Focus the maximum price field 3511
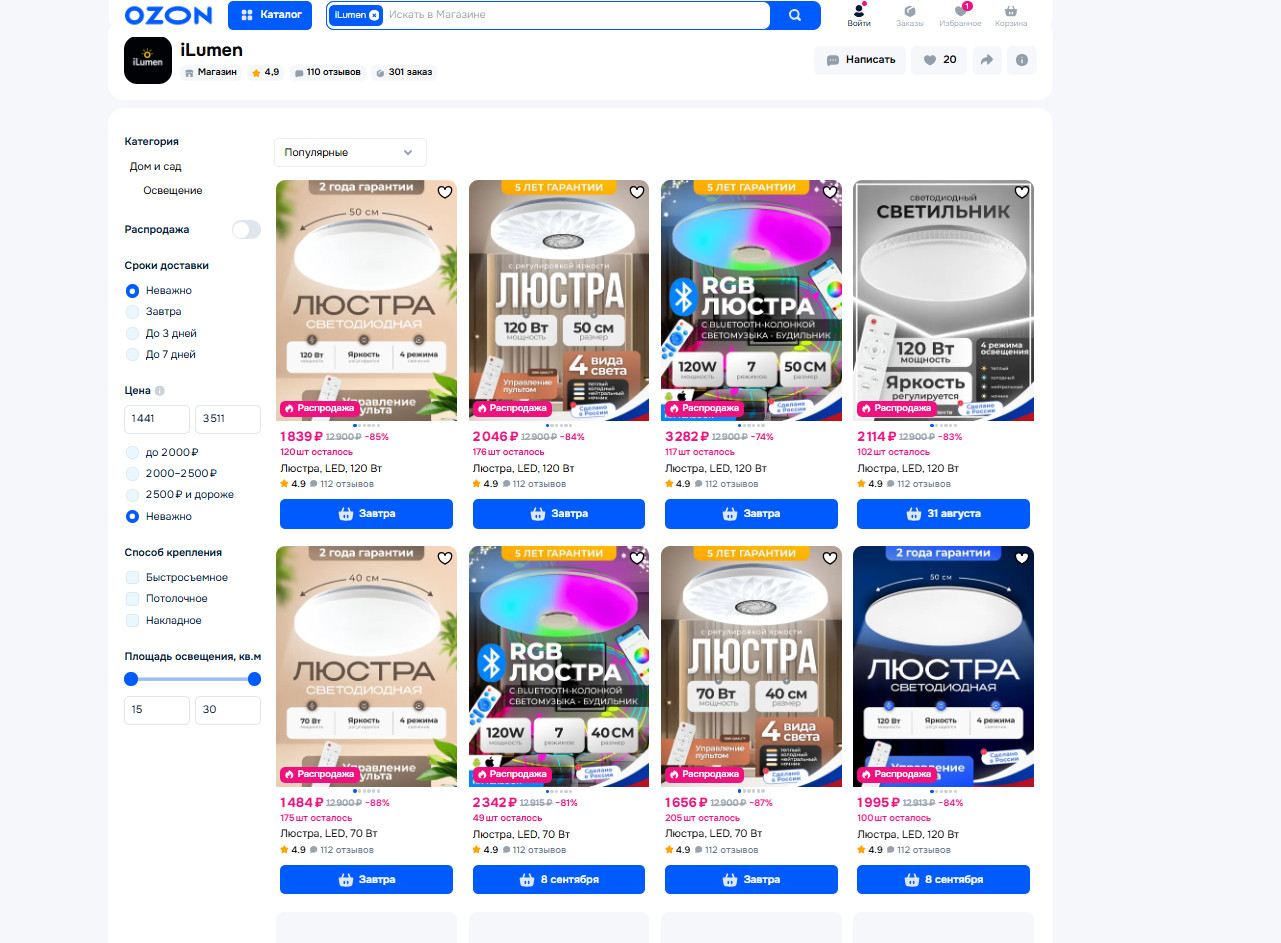 (228, 419)
